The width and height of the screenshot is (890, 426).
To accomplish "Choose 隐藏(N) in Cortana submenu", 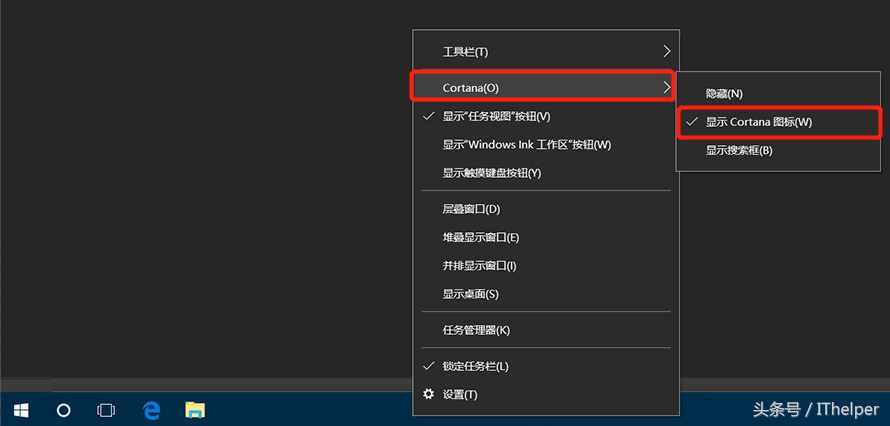I will pyautogui.click(x=724, y=93).
